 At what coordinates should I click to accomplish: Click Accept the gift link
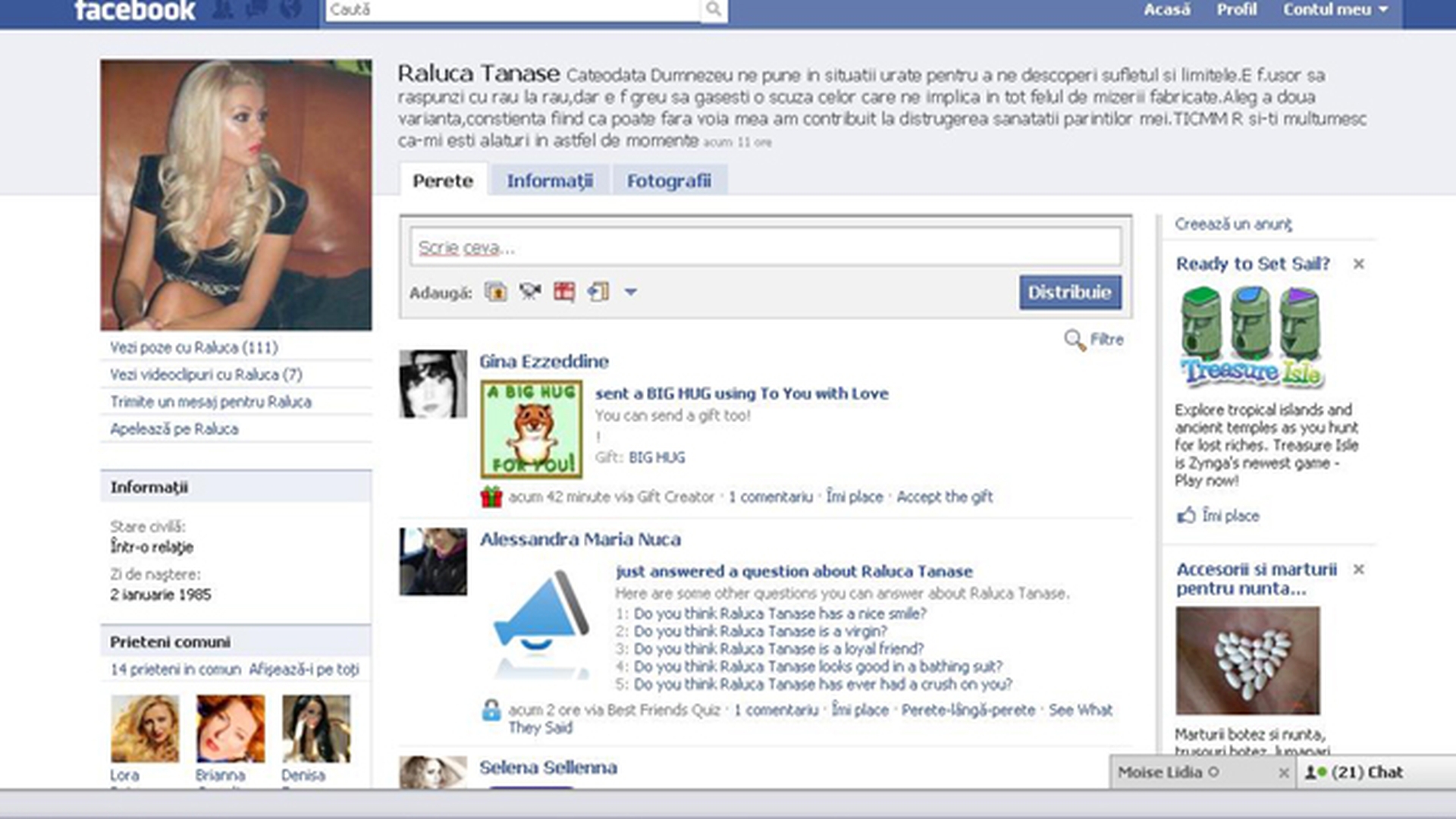[945, 497]
